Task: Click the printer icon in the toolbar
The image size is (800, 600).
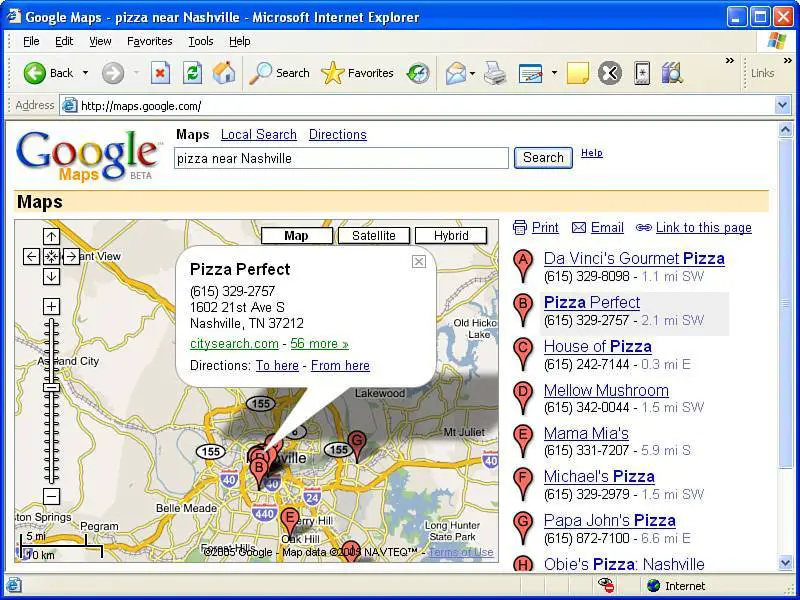Action: (494, 73)
